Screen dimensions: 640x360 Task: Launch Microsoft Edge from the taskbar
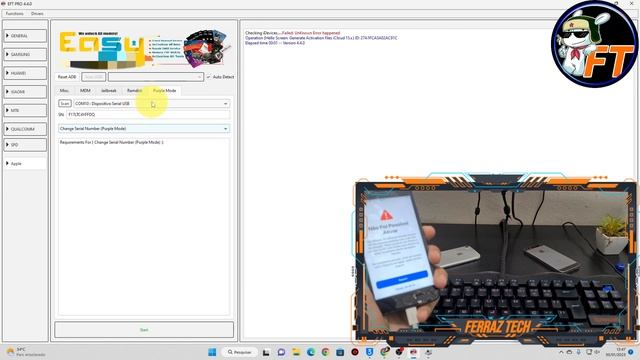point(311,352)
